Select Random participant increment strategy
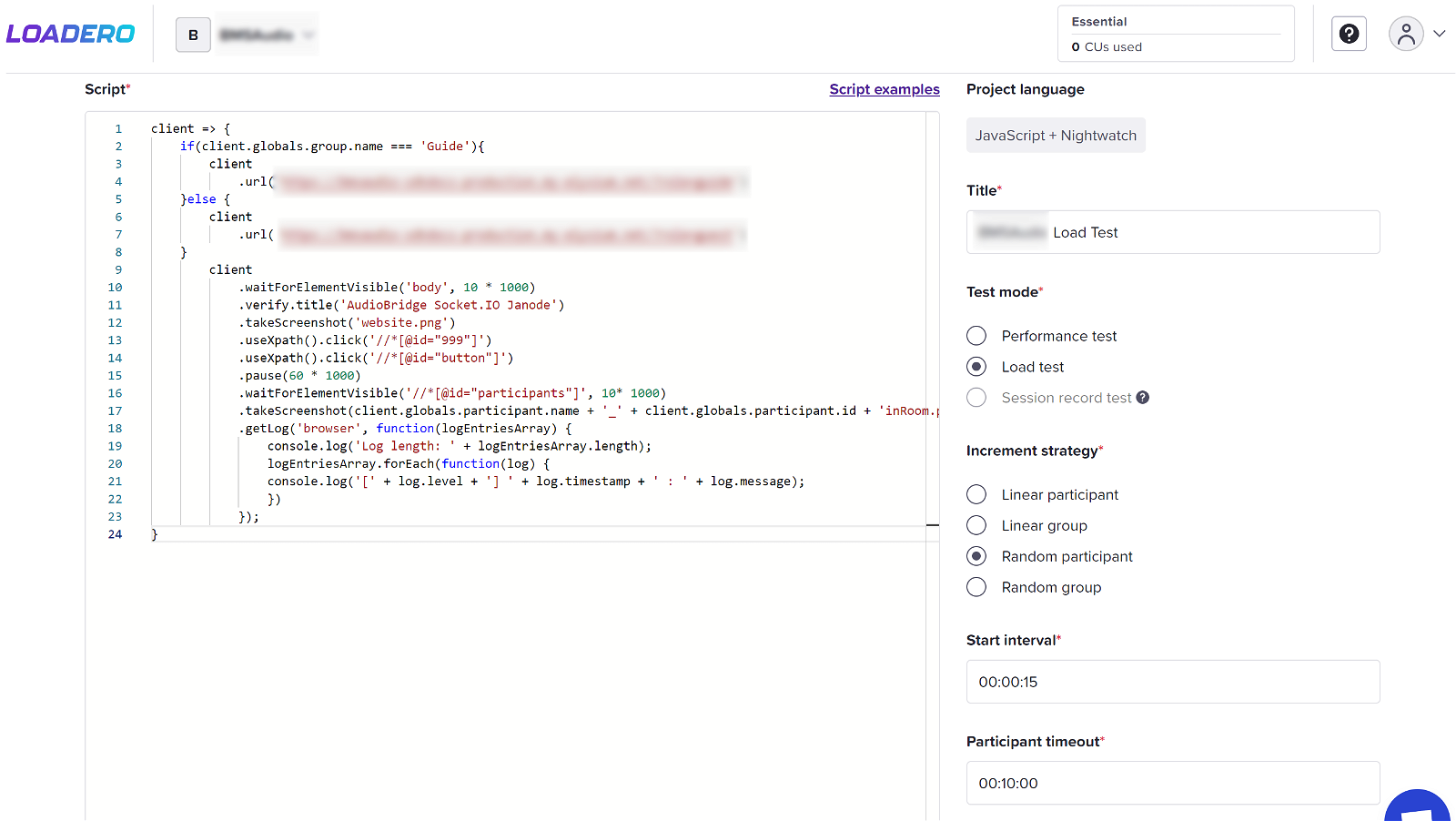The height and width of the screenshot is (821, 1456). 976,556
